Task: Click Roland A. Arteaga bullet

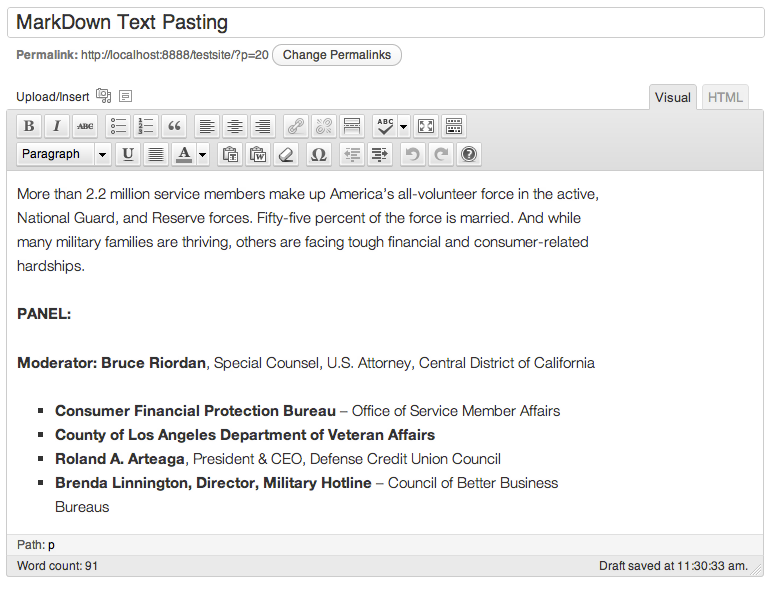Action: (x=278, y=459)
